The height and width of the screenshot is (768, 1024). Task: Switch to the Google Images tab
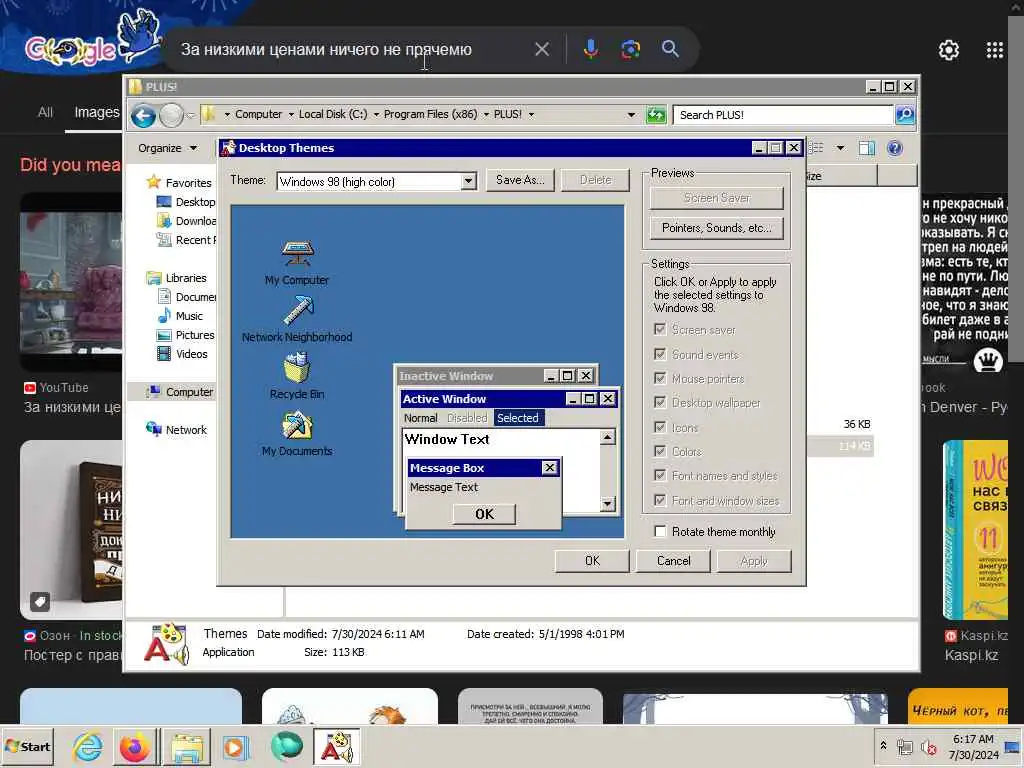[x=97, y=112]
